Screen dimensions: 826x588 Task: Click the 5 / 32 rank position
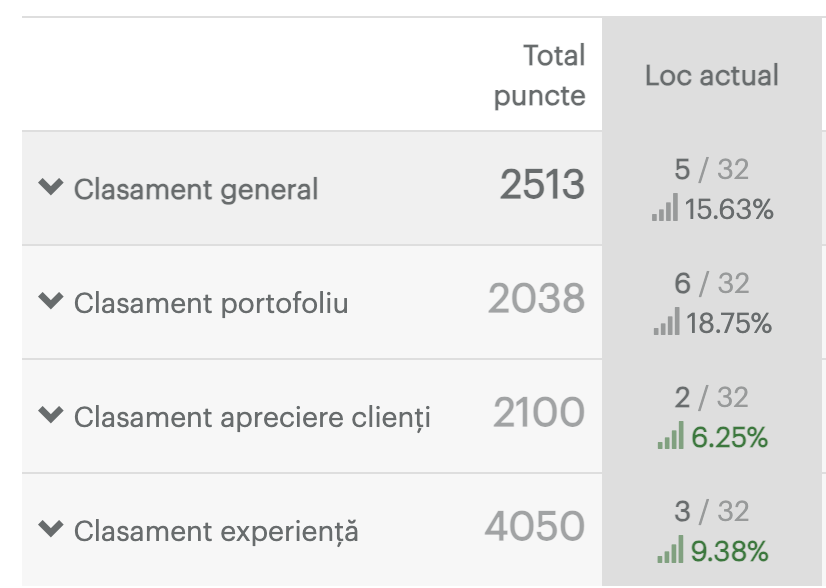[x=712, y=170]
